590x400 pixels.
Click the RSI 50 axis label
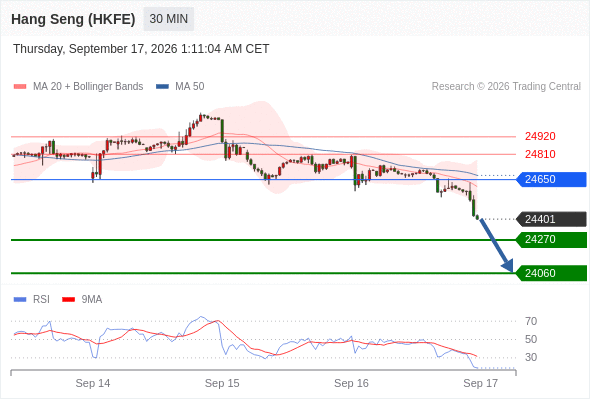pyautogui.click(x=531, y=339)
